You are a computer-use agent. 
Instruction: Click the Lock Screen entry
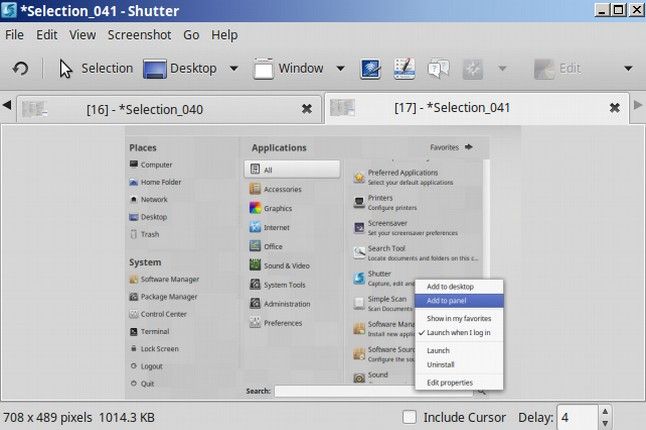[x=154, y=349]
